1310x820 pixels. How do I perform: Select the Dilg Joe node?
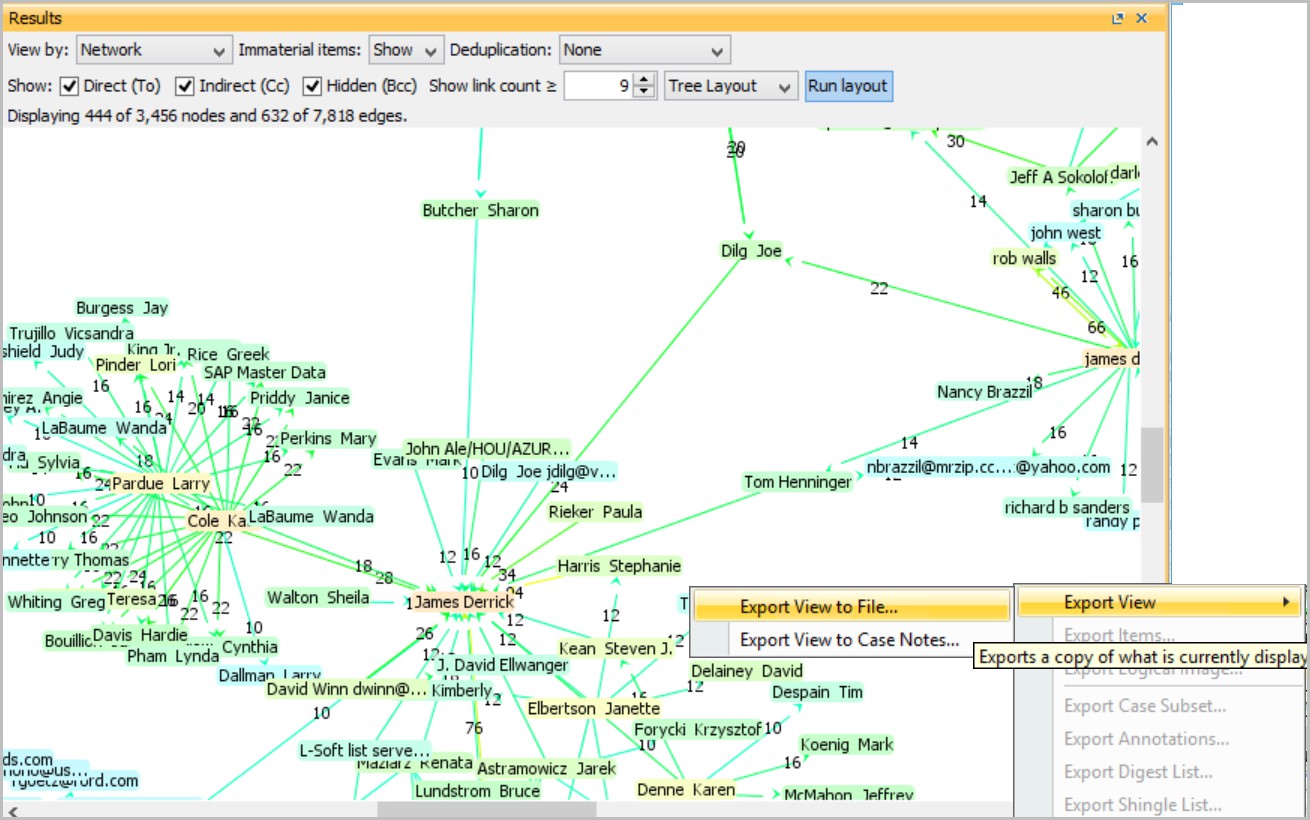tap(751, 251)
